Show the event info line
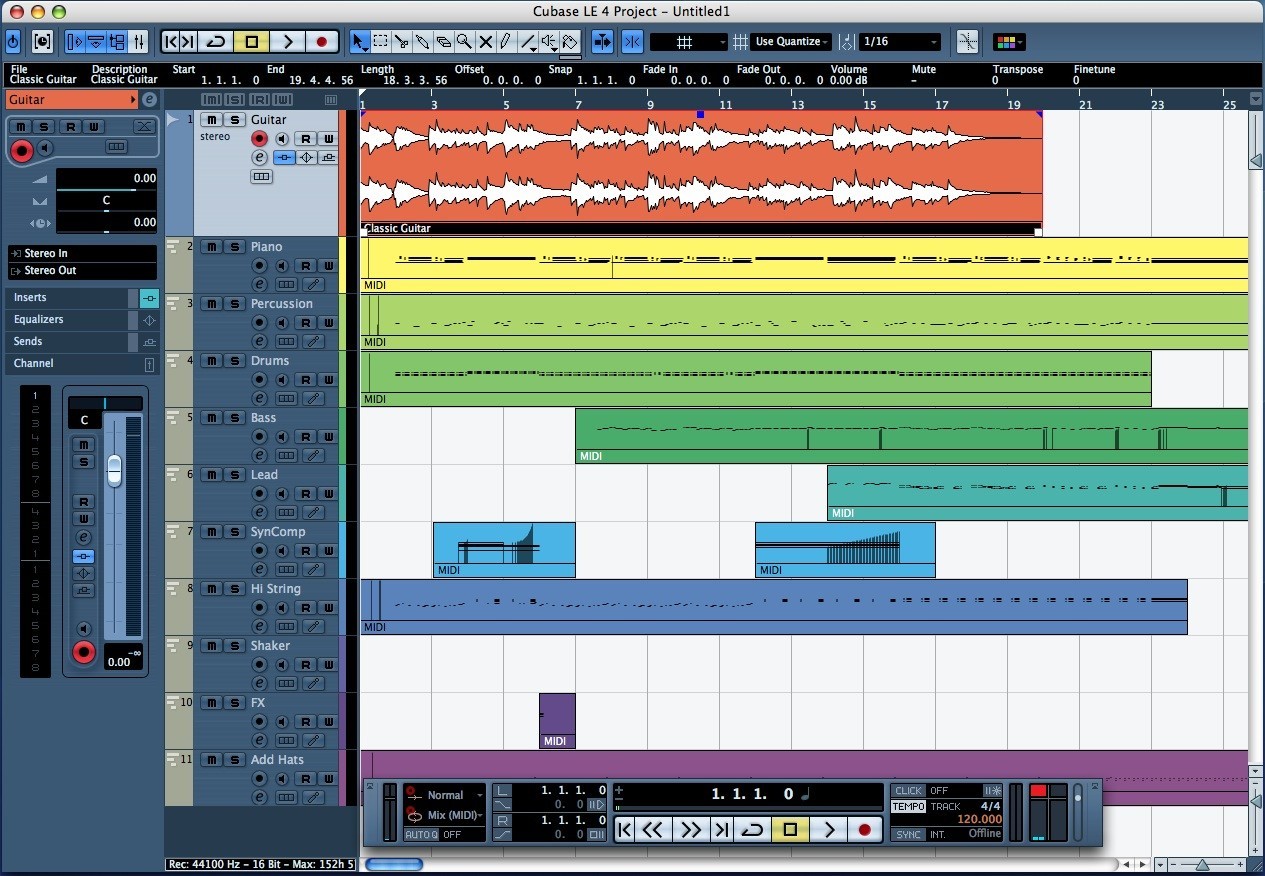 pyautogui.click(x=96, y=42)
